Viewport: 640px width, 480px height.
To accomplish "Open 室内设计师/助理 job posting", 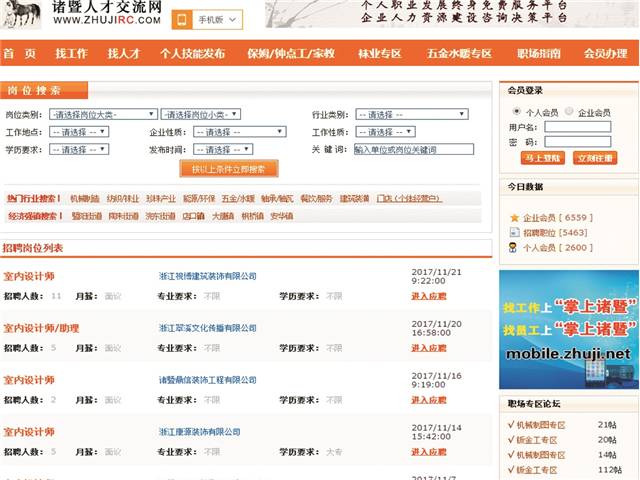I will pos(41,328).
